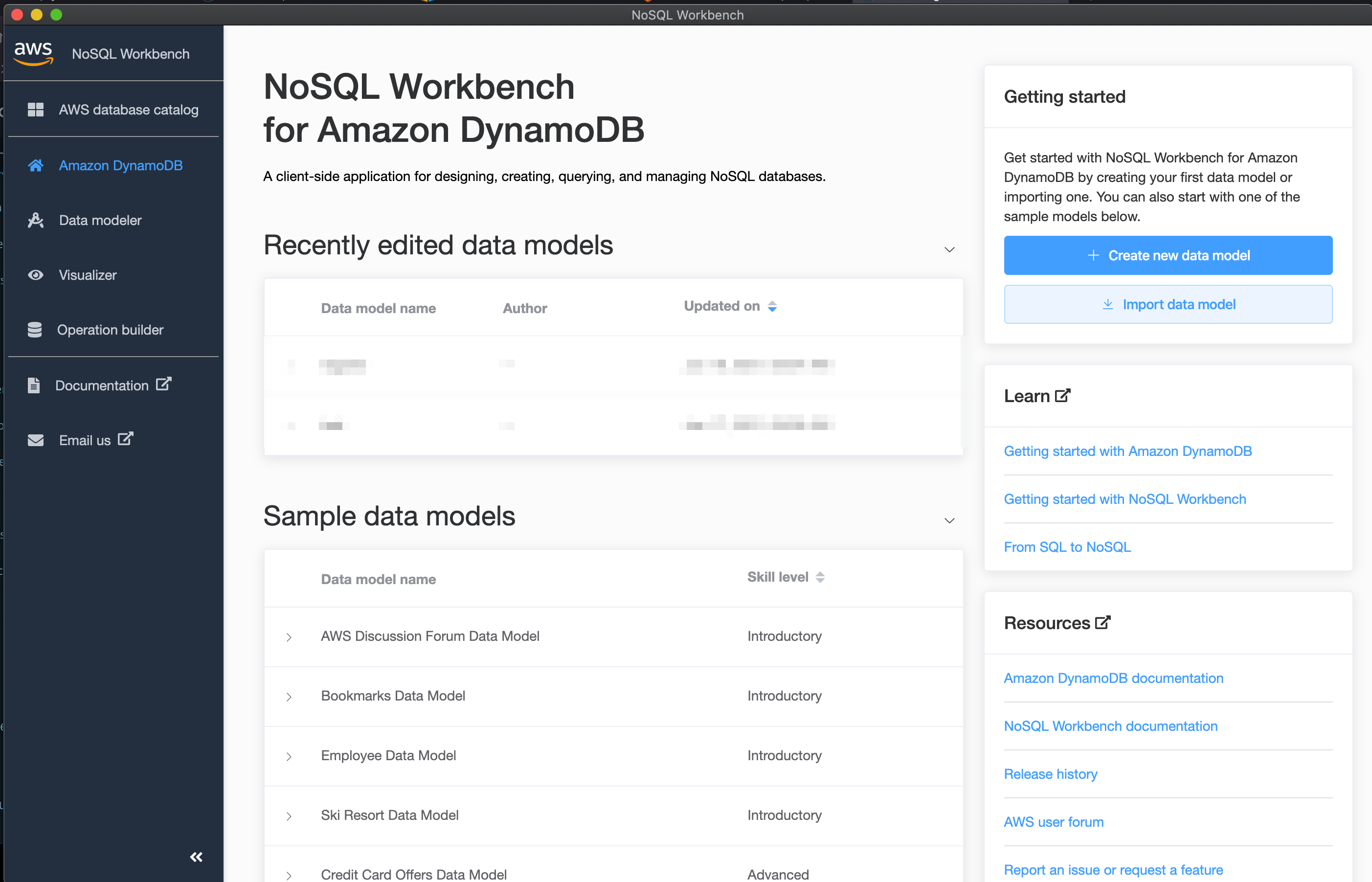The width and height of the screenshot is (1372, 882).
Task: Click external-link icon next to Resources
Action: (1103, 623)
